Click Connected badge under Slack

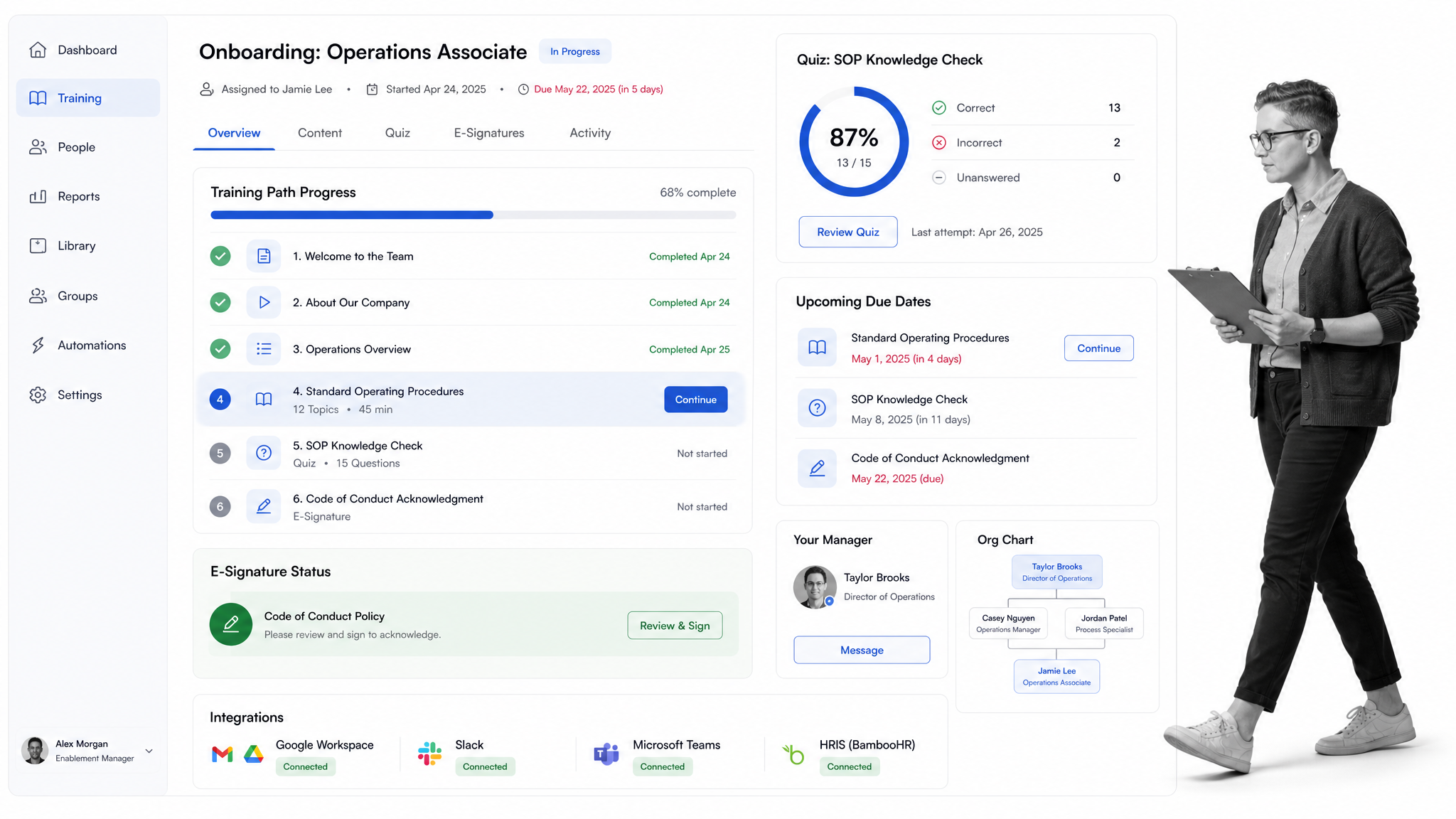tap(485, 766)
